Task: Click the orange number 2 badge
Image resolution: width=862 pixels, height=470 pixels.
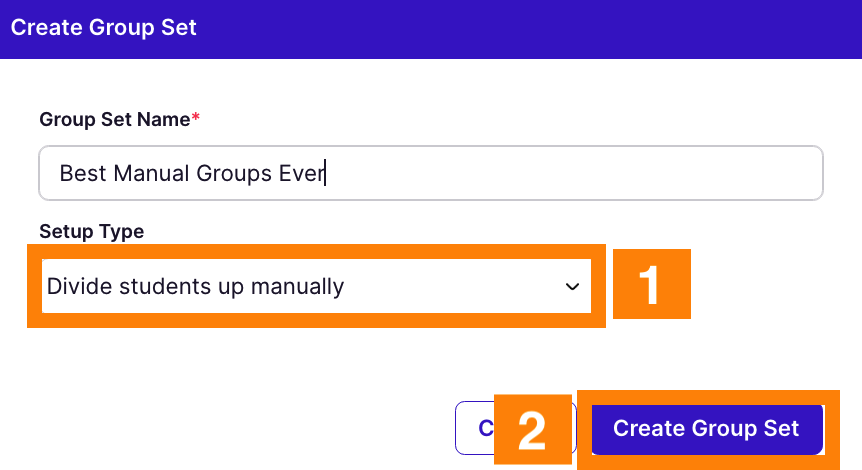Action: click(x=532, y=430)
